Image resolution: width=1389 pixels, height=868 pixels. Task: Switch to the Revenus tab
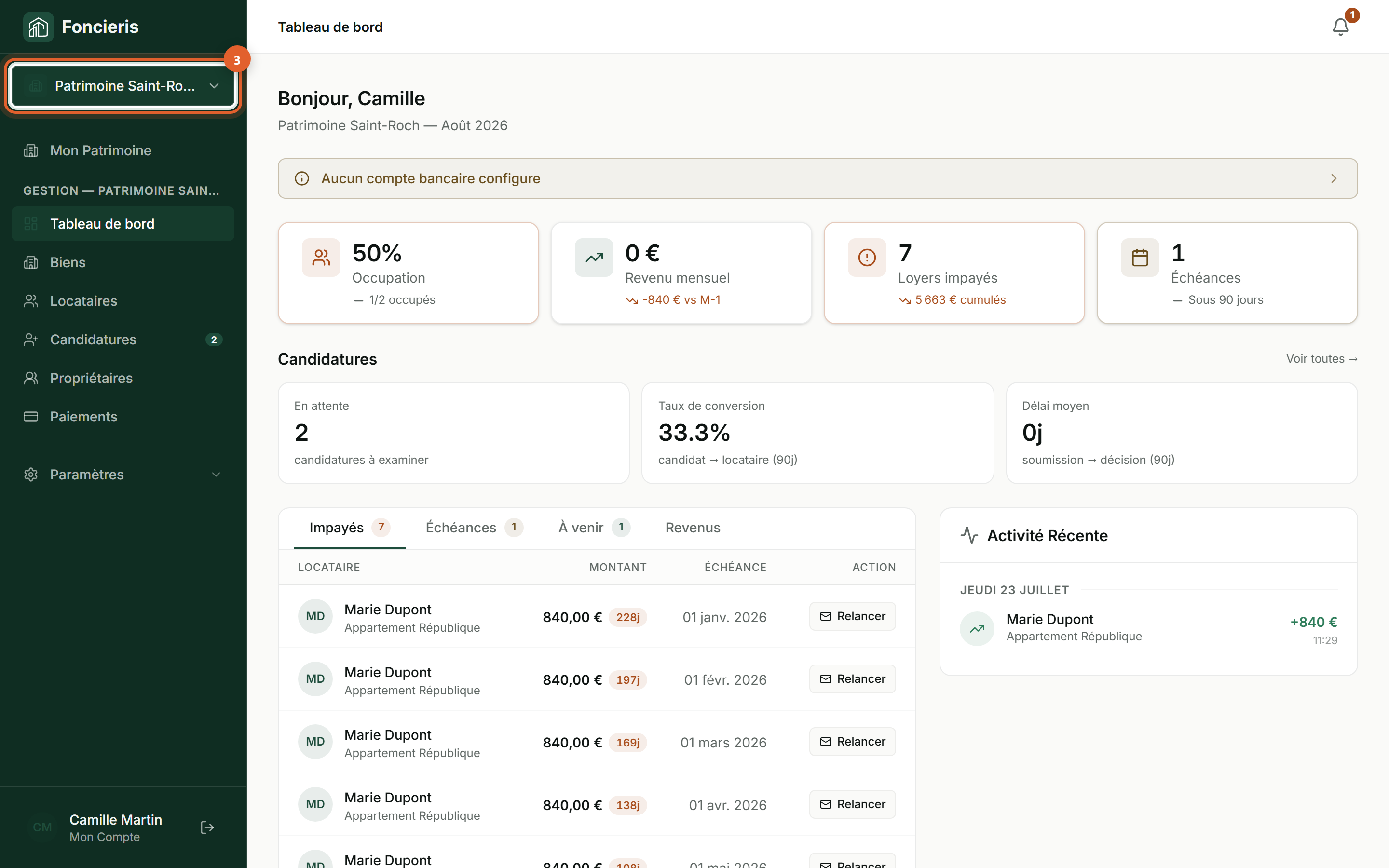pyautogui.click(x=693, y=528)
